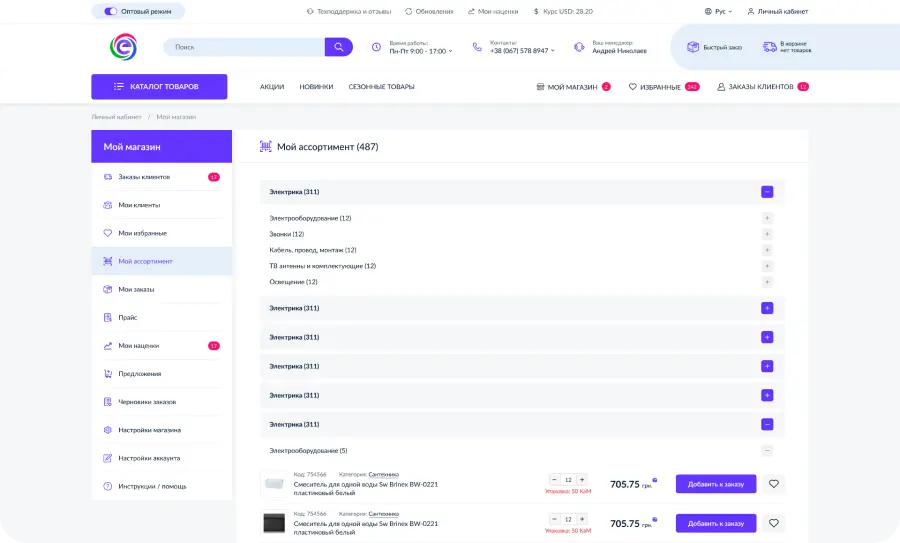This screenshot has height=543, width=900.
Task: Open Мои заказы sidebar item
Action: tap(162, 289)
